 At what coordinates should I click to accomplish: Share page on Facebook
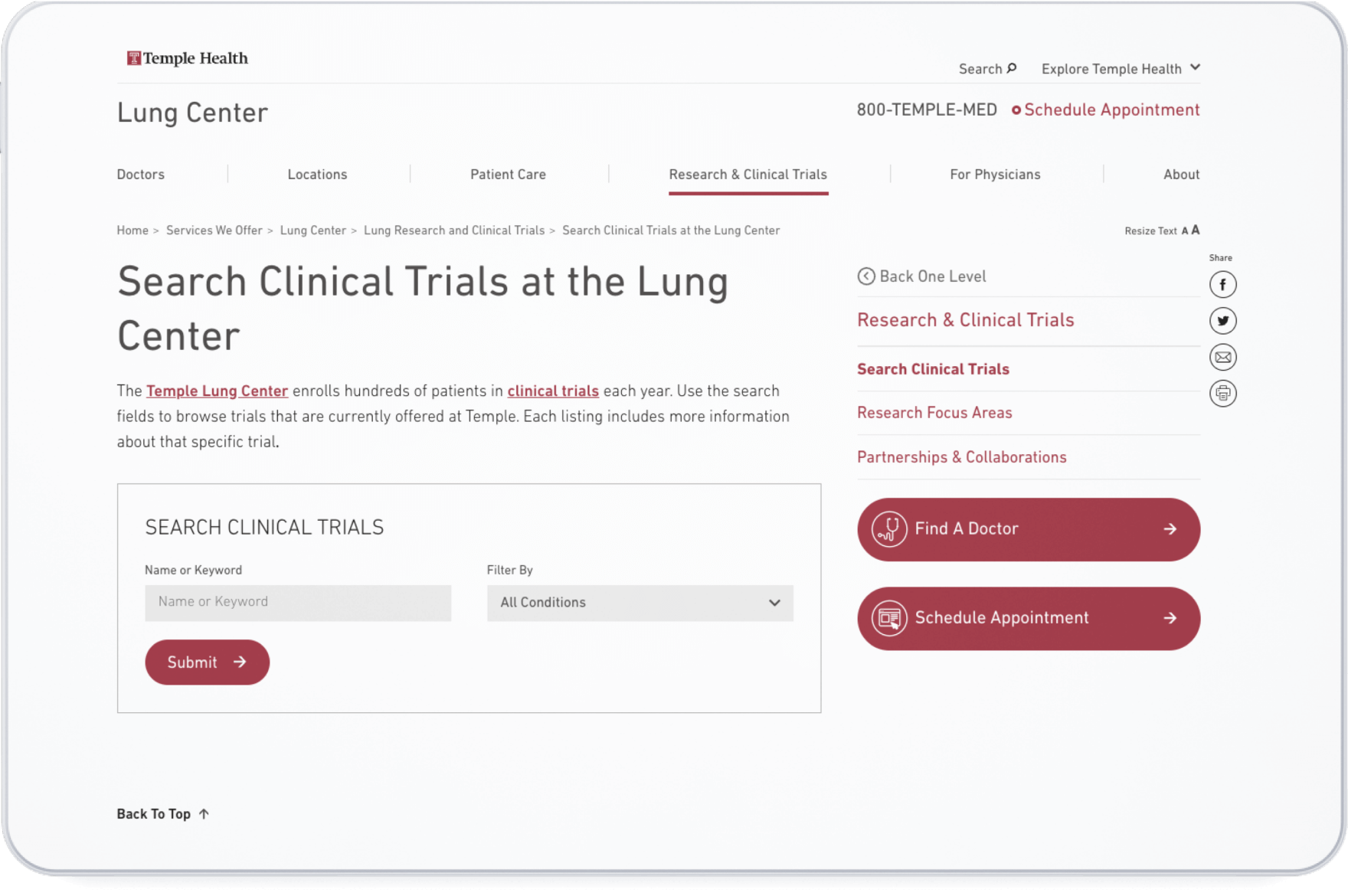click(1223, 285)
